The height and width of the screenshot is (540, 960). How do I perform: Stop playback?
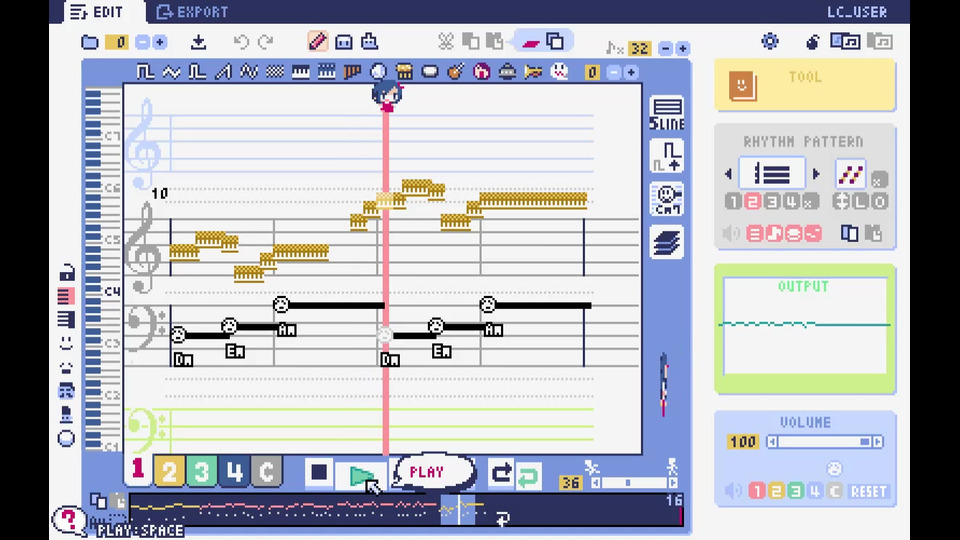[x=319, y=473]
